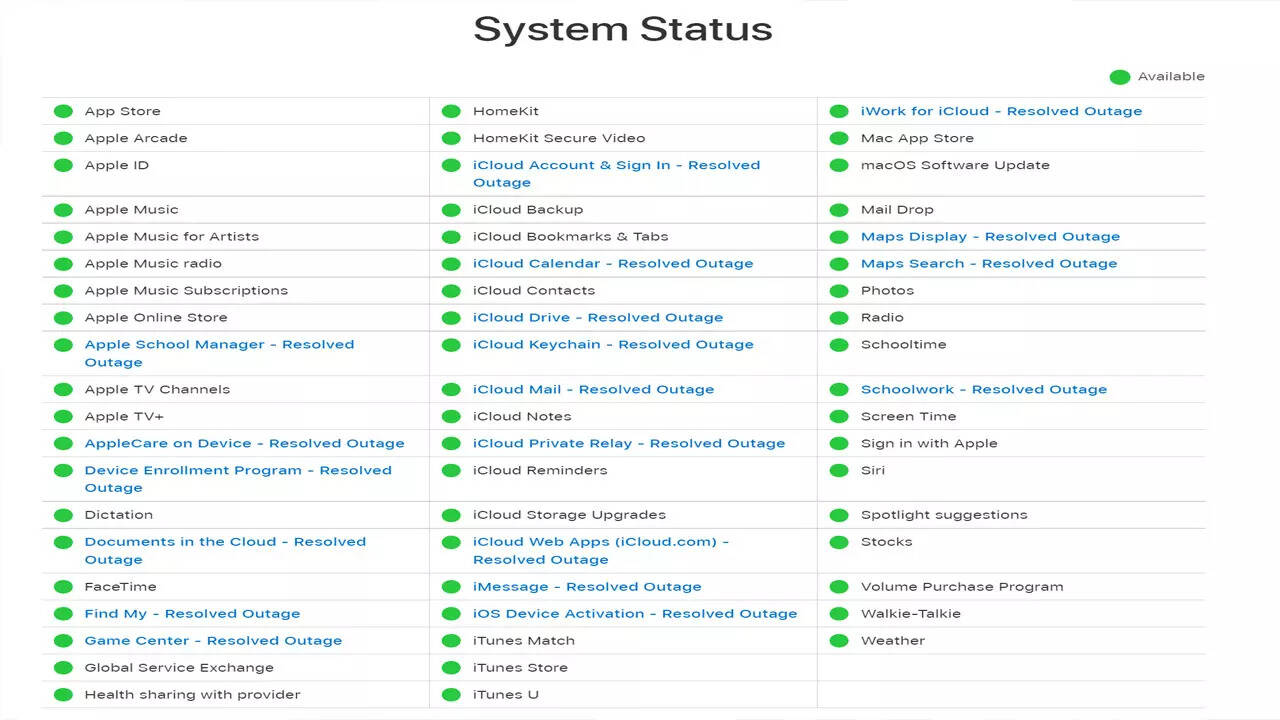View iCloud Private Relay resolved outage
The width and height of the screenshot is (1280, 720).
point(629,444)
